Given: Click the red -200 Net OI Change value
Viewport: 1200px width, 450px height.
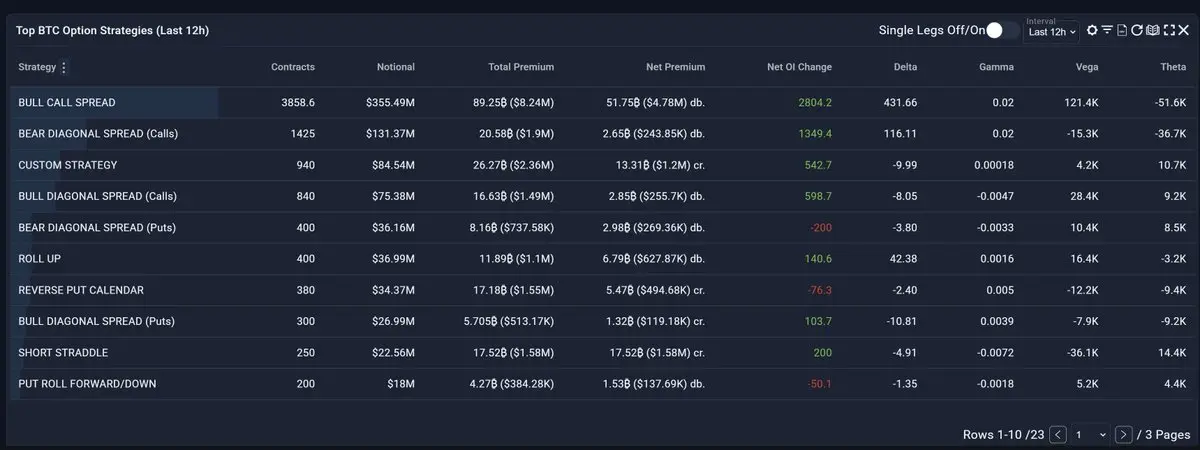Looking at the screenshot, I should 820,228.
